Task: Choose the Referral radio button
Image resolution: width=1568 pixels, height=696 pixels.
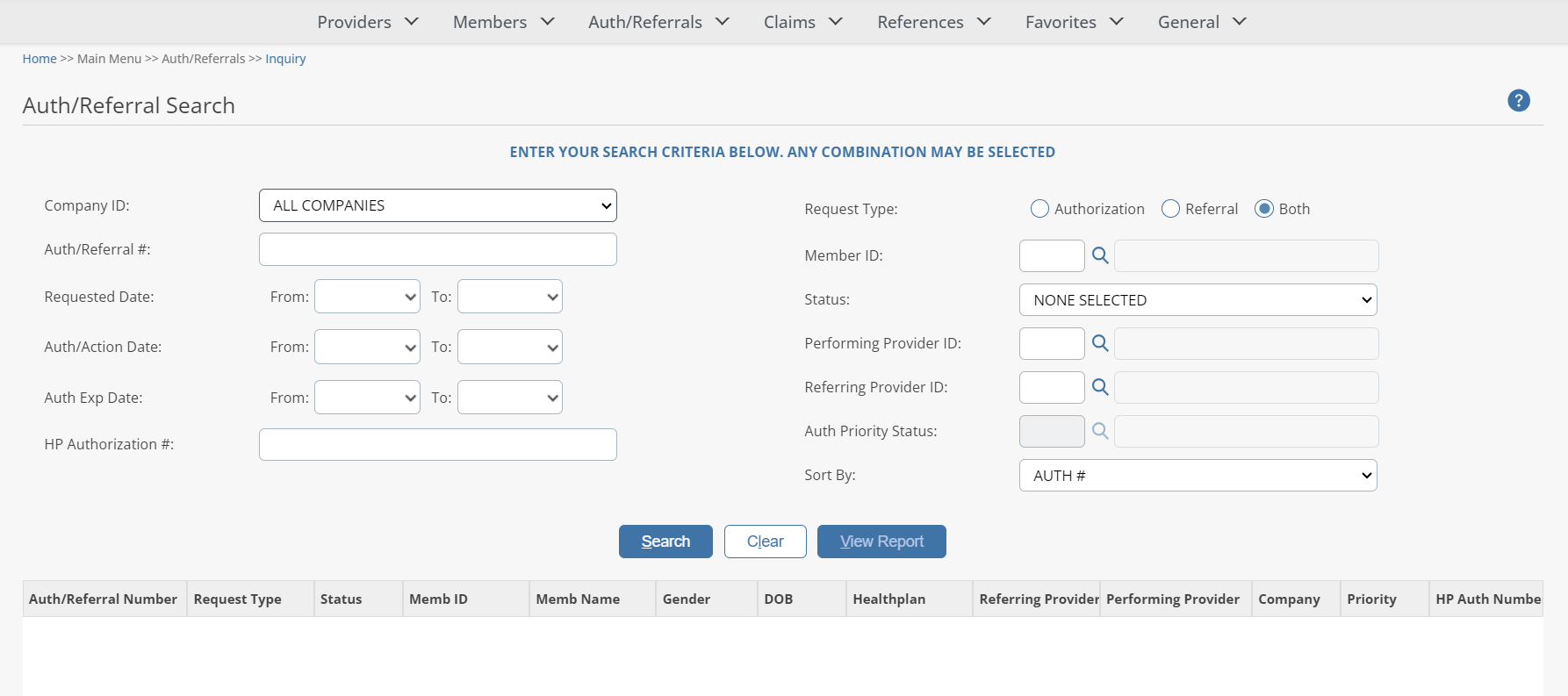Action: tap(1170, 209)
